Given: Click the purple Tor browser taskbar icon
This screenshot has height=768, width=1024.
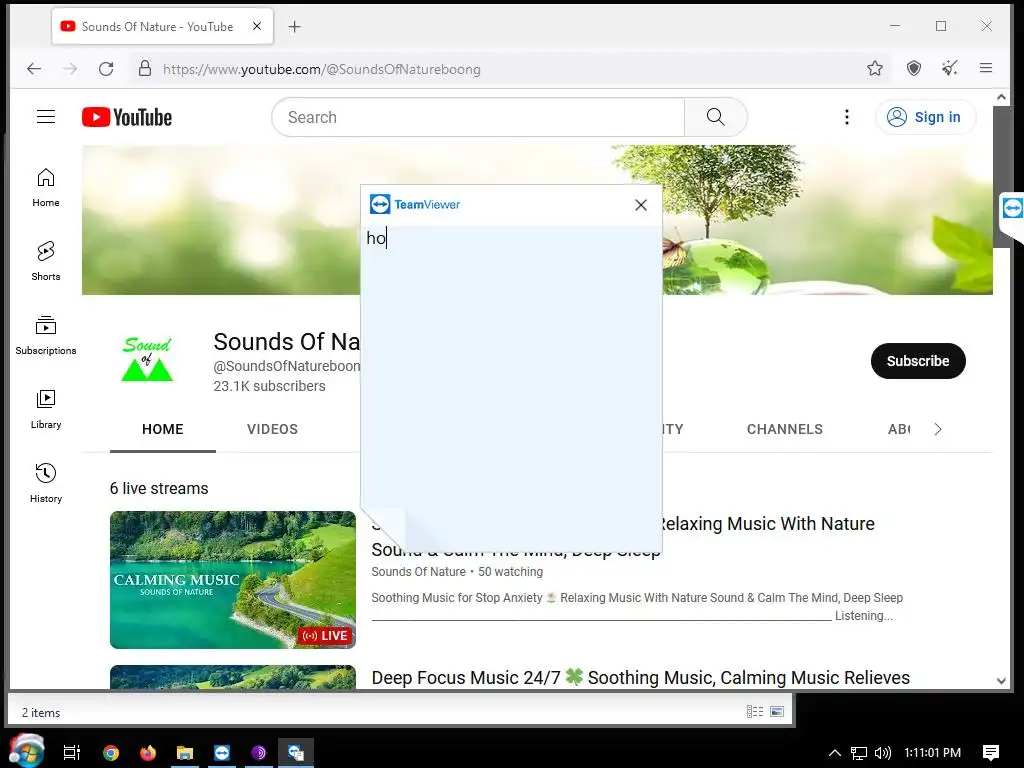Looking at the screenshot, I should pyautogui.click(x=259, y=753).
